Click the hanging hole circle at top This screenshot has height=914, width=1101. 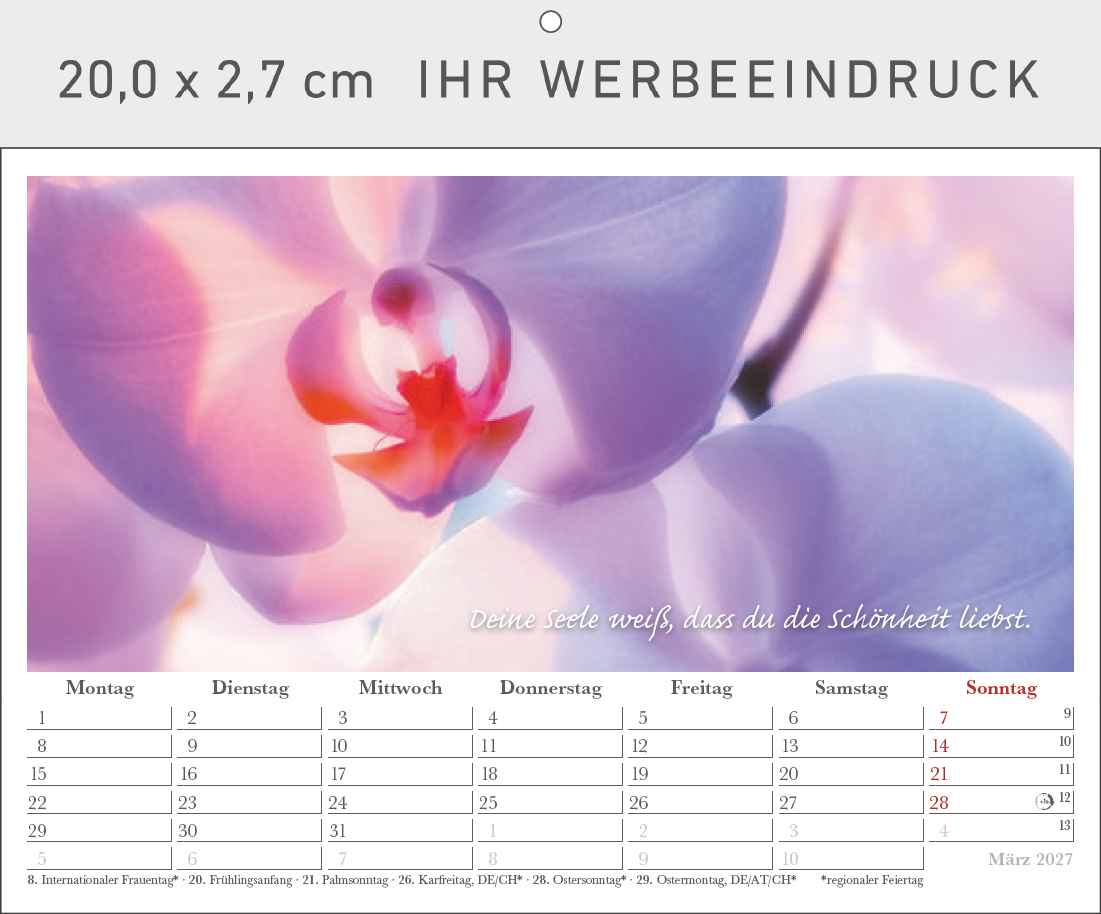tap(550, 22)
